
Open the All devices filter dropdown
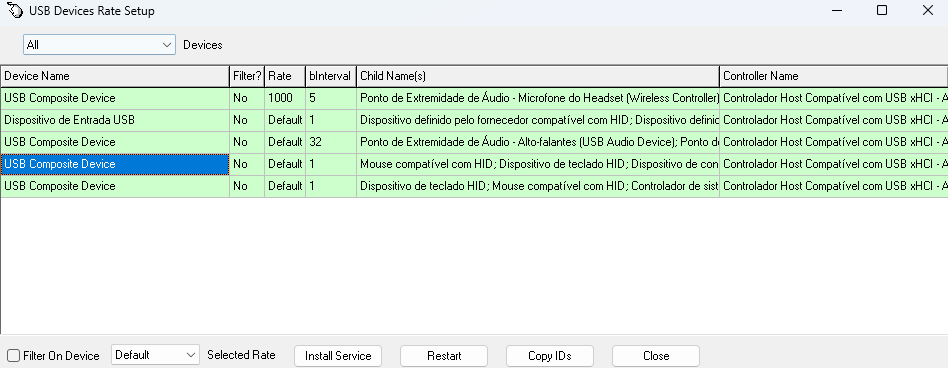(x=99, y=45)
